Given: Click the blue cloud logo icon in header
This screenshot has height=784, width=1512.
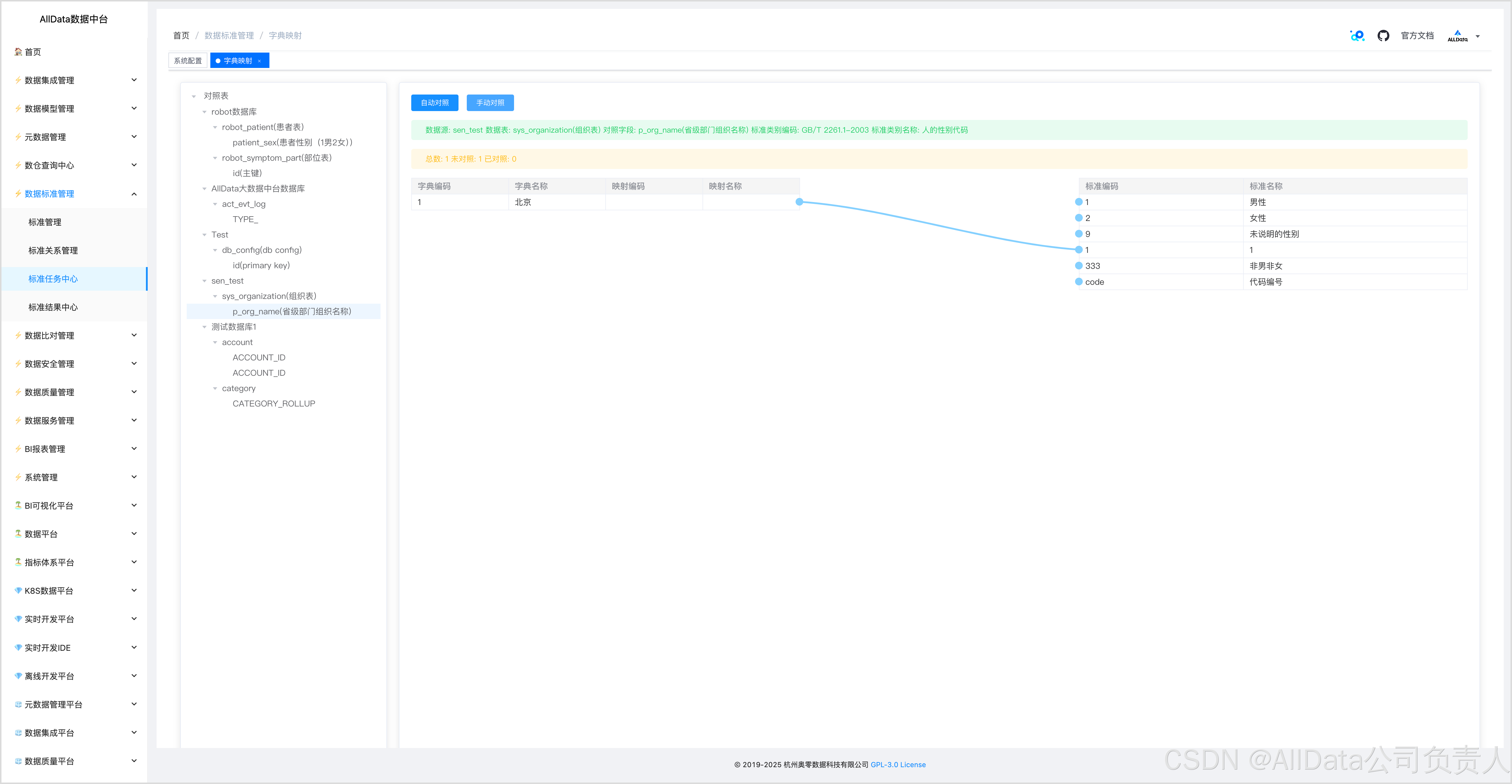Looking at the screenshot, I should pyautogui.click(x=1357, y=36).
